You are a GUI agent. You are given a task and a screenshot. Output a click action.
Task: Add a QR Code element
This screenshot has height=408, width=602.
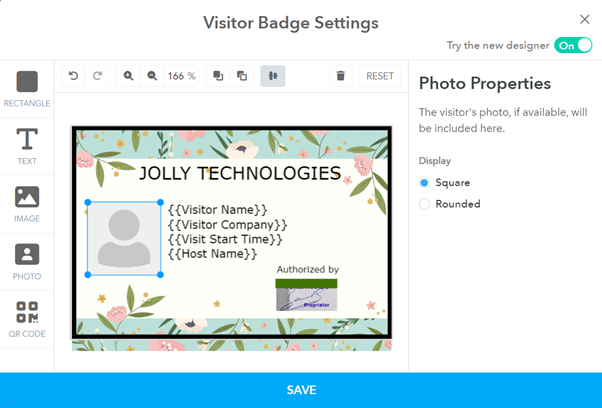tap(27, 319)
